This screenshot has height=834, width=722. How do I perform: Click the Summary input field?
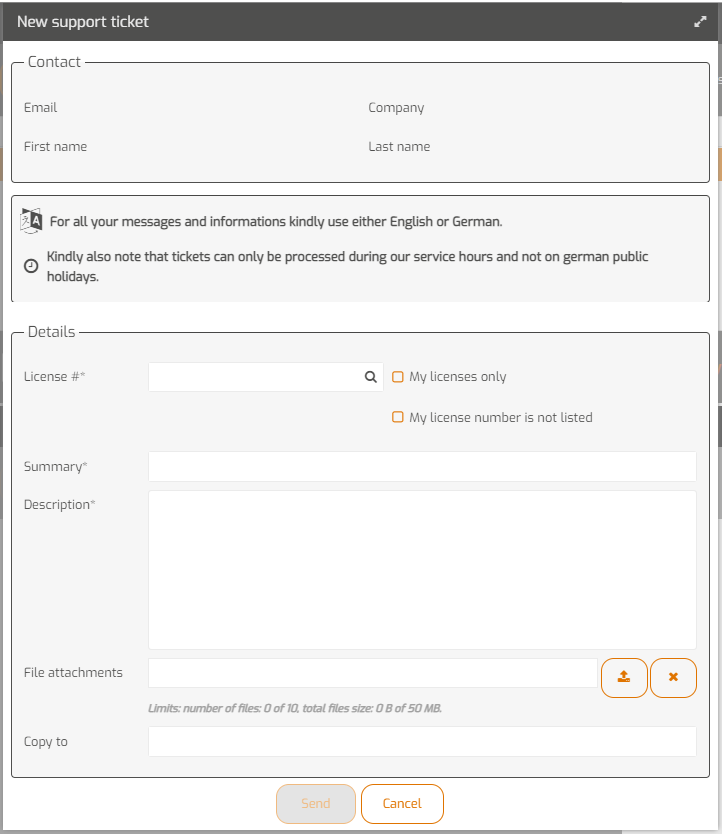tap(422, 466)
